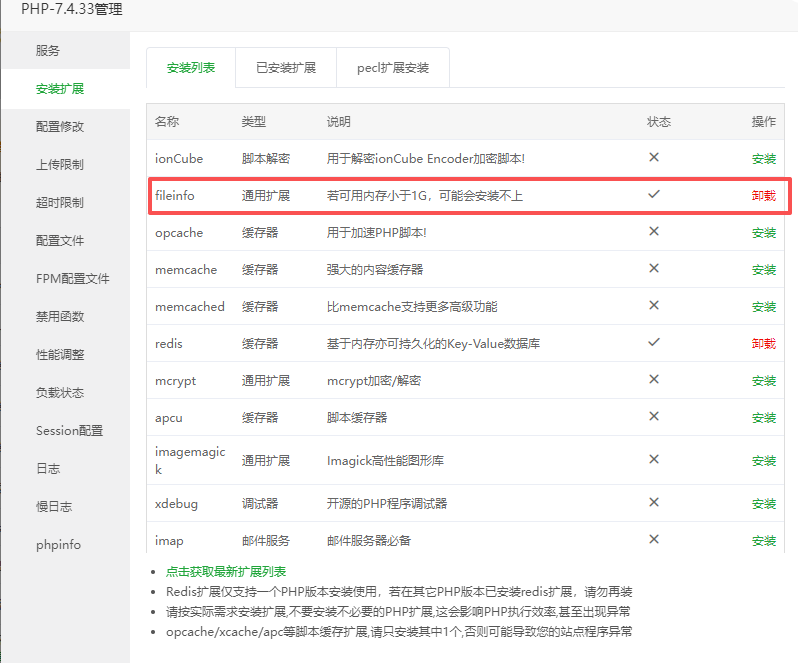Viewport: 798px width, 663px height.
Task: Go to 配置修改 sidebar item
Action: [x=60, y=127]
